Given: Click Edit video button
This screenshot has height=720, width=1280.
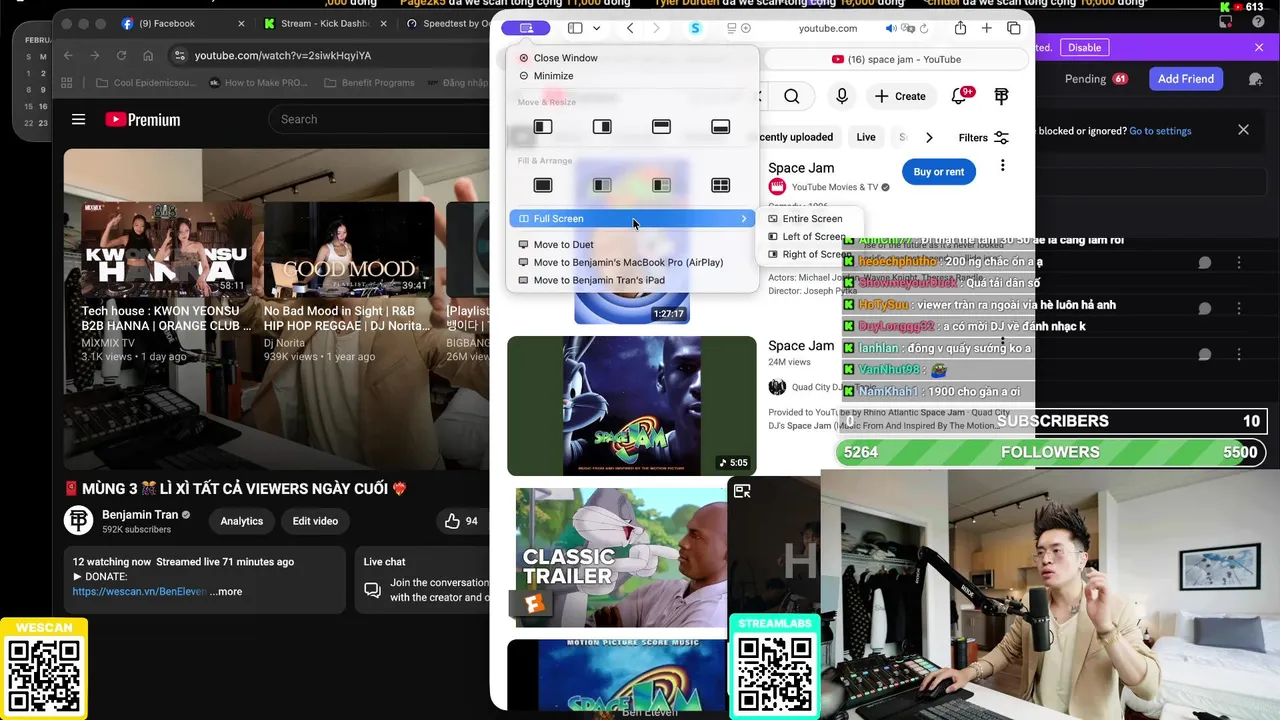Looking at the screenshot, I should pyautogui.click(x=315, y=521).
